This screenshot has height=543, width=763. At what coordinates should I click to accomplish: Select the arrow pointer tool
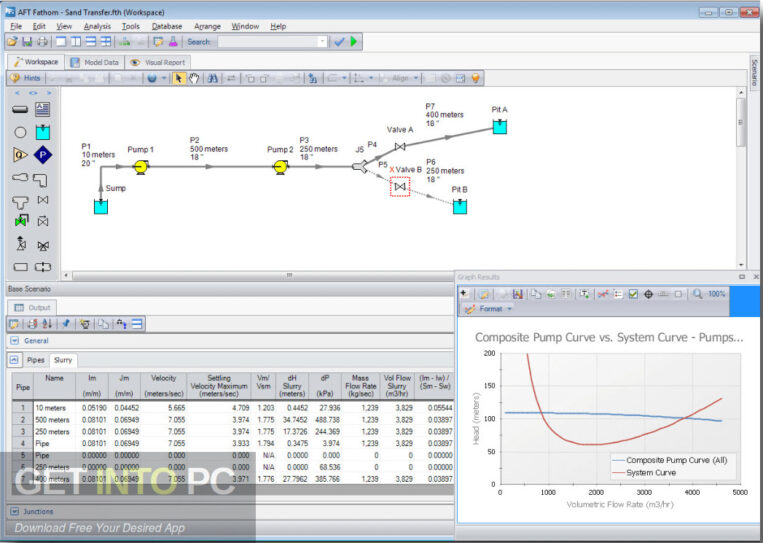(179, 78)
